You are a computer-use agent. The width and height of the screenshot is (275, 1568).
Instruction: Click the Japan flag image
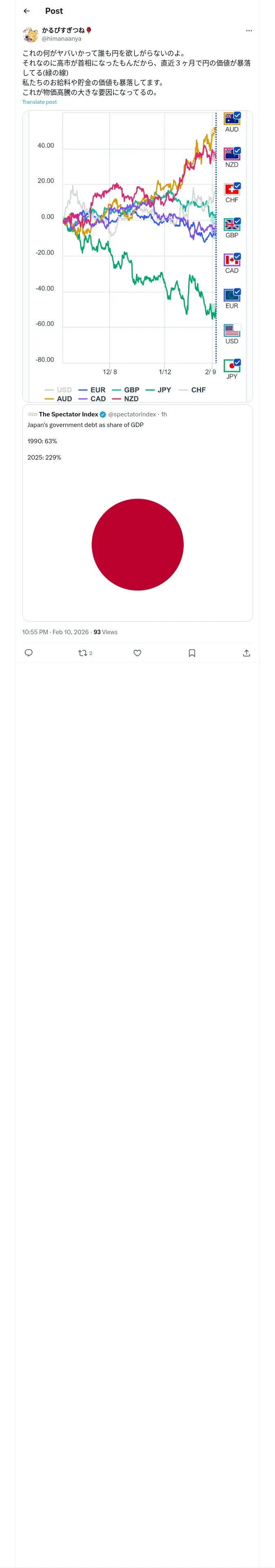pos(138,544)
